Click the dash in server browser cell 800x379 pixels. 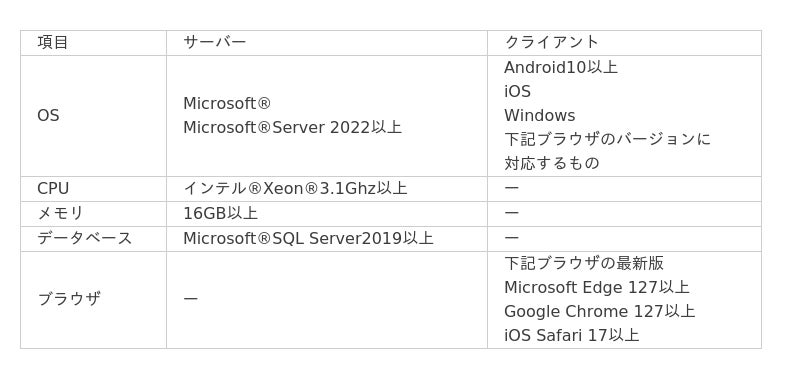pyautogui.click(x=190, y=299)
